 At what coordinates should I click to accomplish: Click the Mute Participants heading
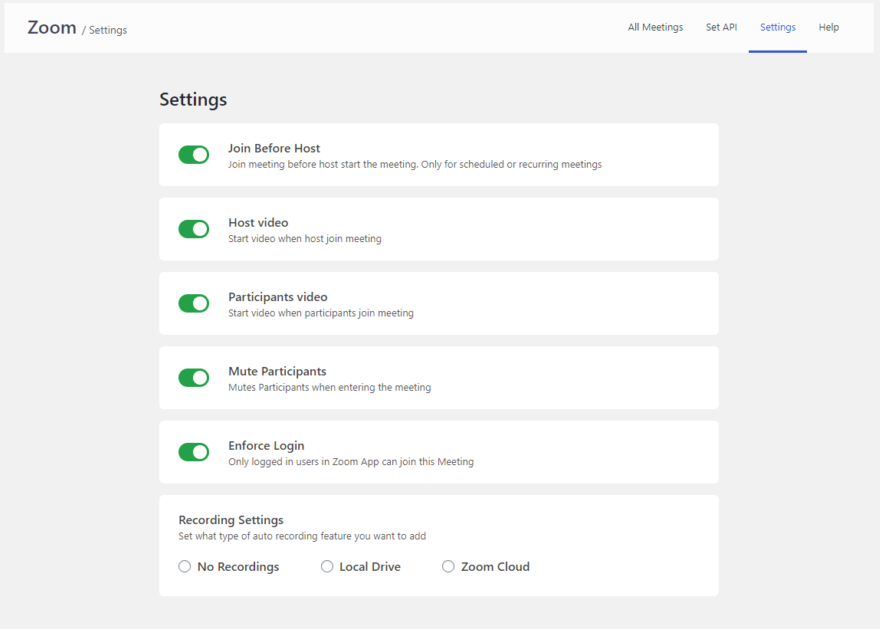click(x=277, y=371)
